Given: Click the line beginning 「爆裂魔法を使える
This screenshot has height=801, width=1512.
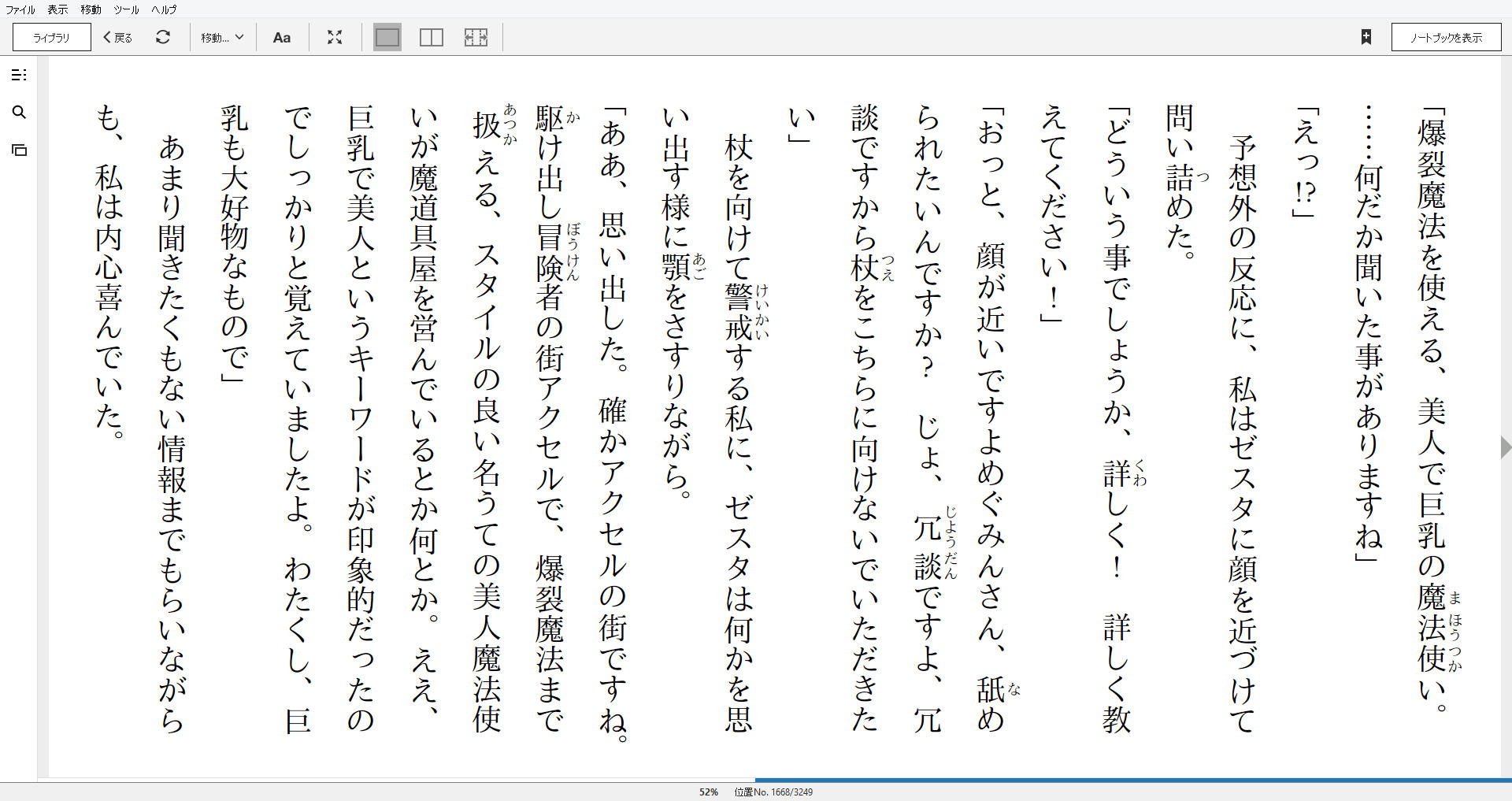Looking at the screenshot, I should [1432, 410].
